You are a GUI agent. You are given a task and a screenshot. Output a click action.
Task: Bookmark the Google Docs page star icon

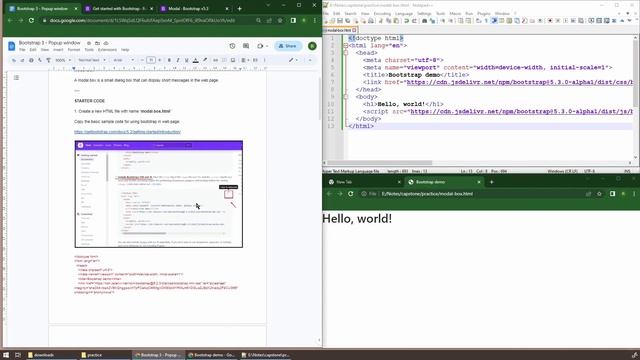click(x=280, y=20)
